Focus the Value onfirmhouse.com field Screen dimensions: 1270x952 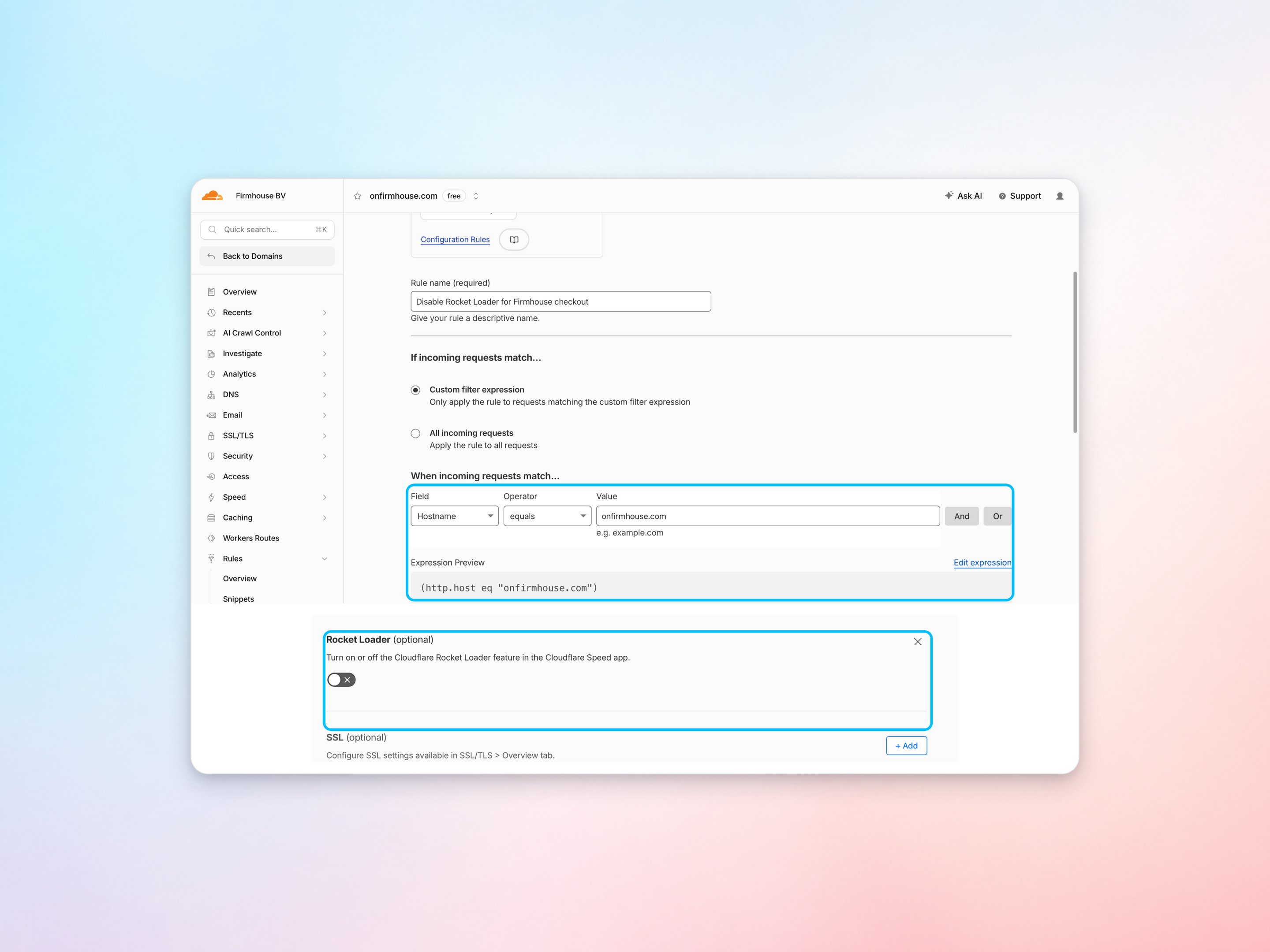point(768,517)
